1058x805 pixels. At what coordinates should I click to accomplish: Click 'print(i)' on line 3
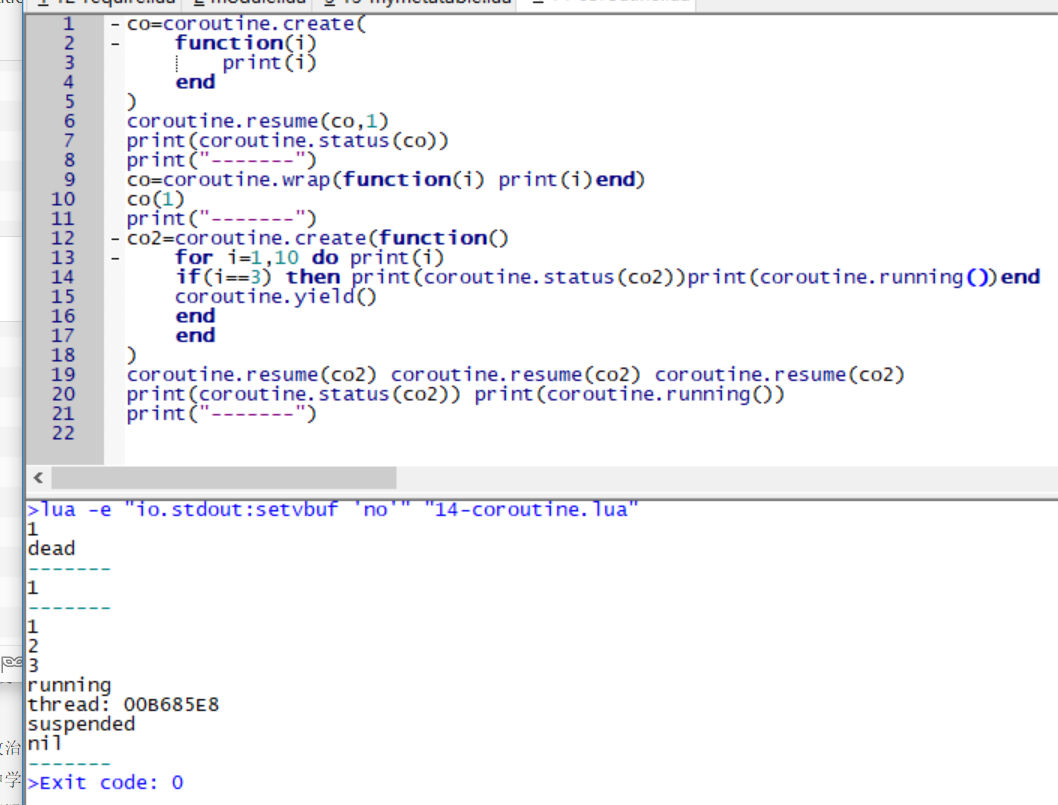[269, 63]
